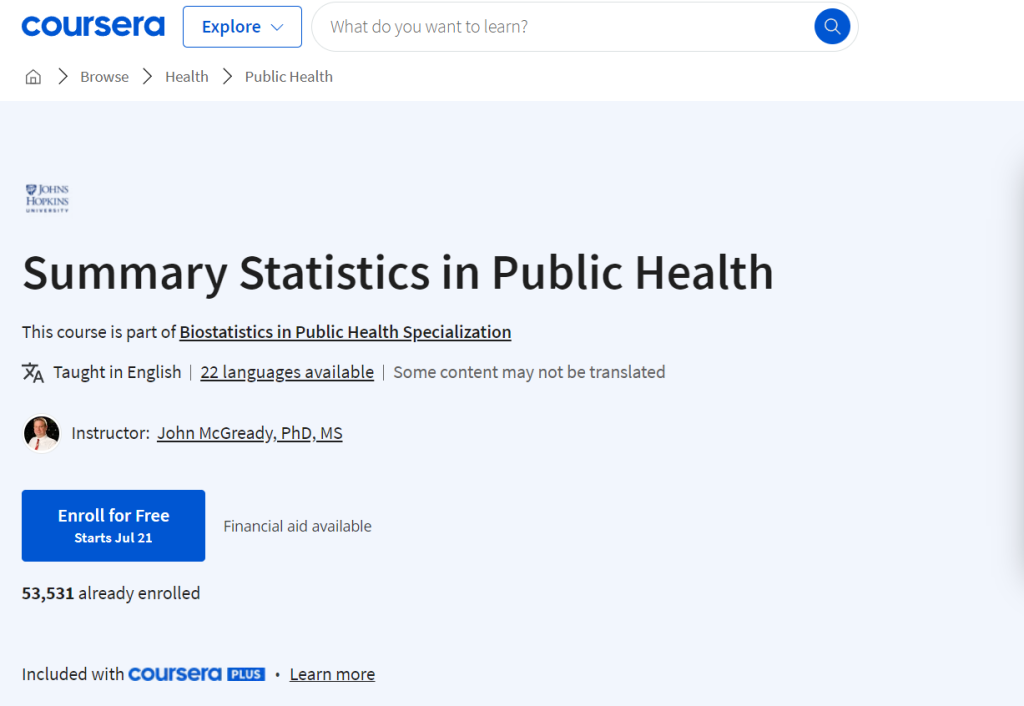Open the Browse breadcrumb link
1024x706 pixels.
[x=104, y=77]
